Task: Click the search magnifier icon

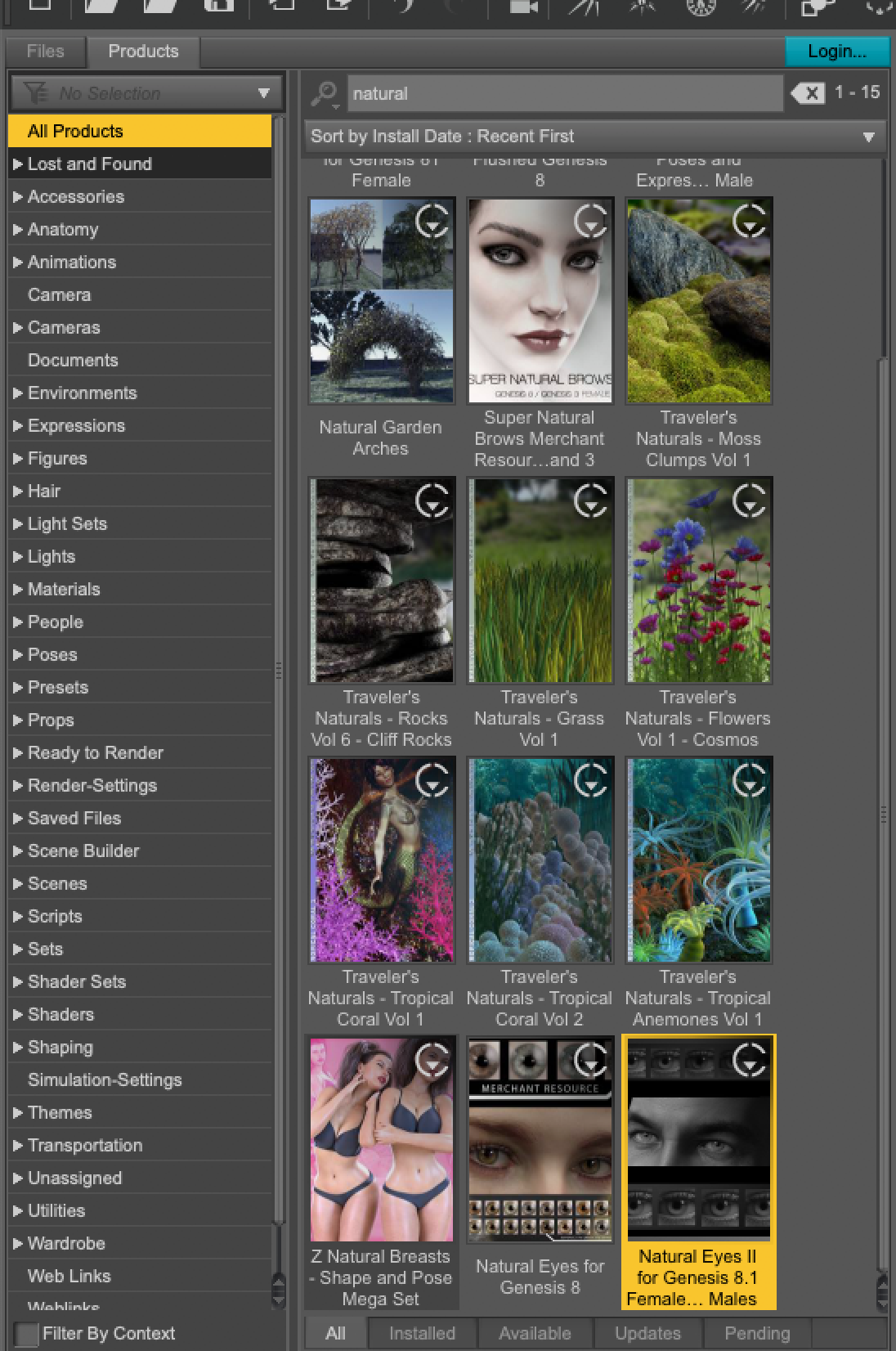Action: point(324,93)
